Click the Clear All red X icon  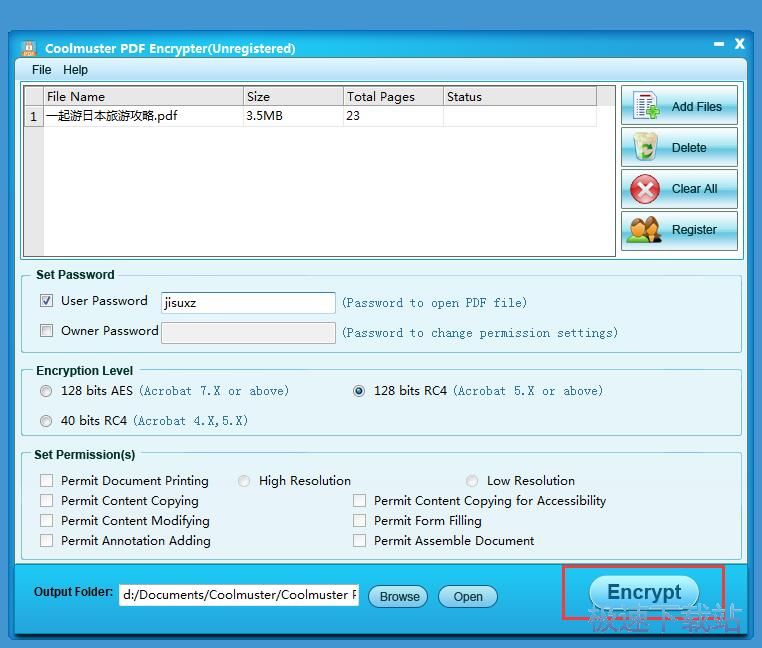(646, 189)
